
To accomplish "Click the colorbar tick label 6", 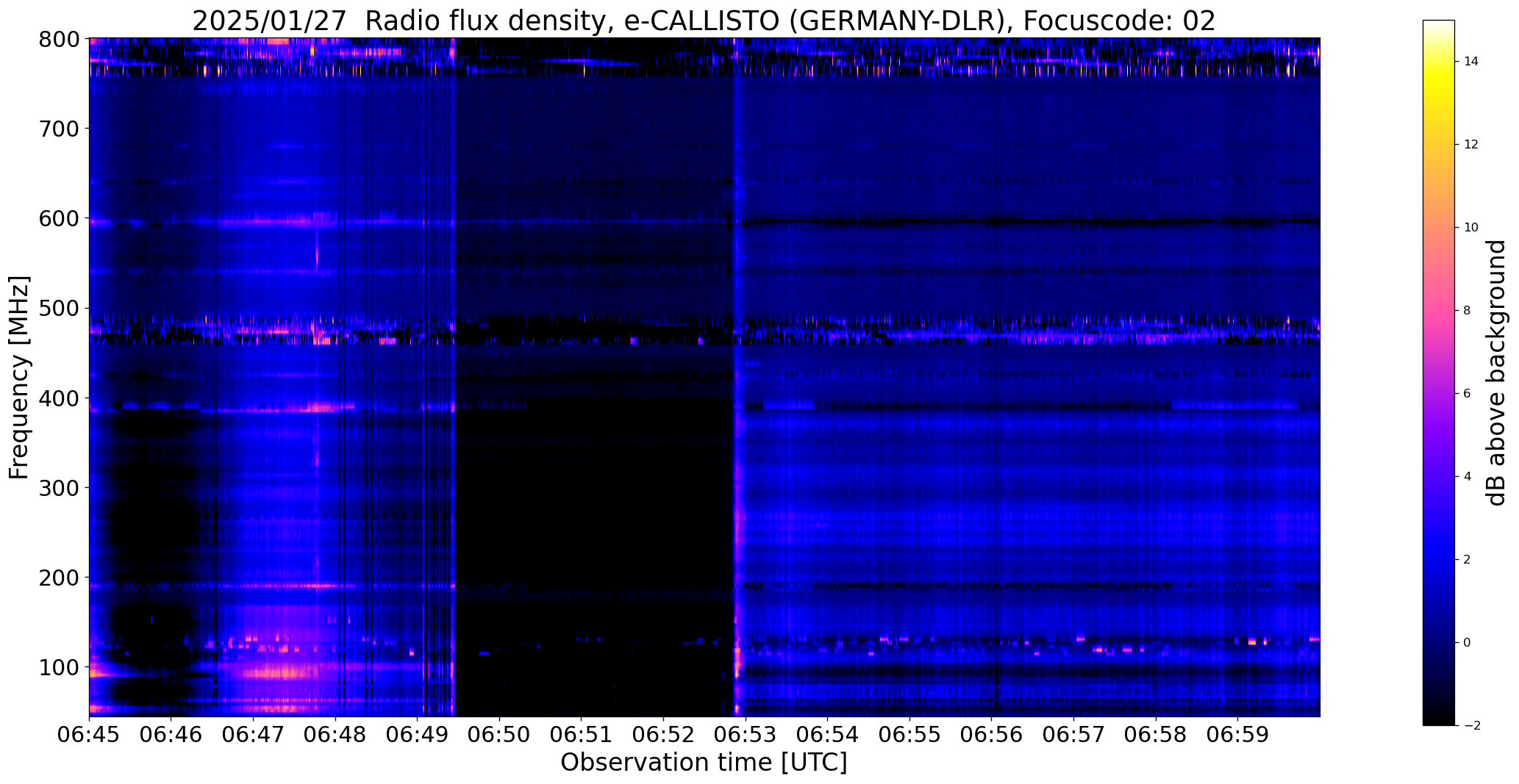I will (x=1468, y=394).
